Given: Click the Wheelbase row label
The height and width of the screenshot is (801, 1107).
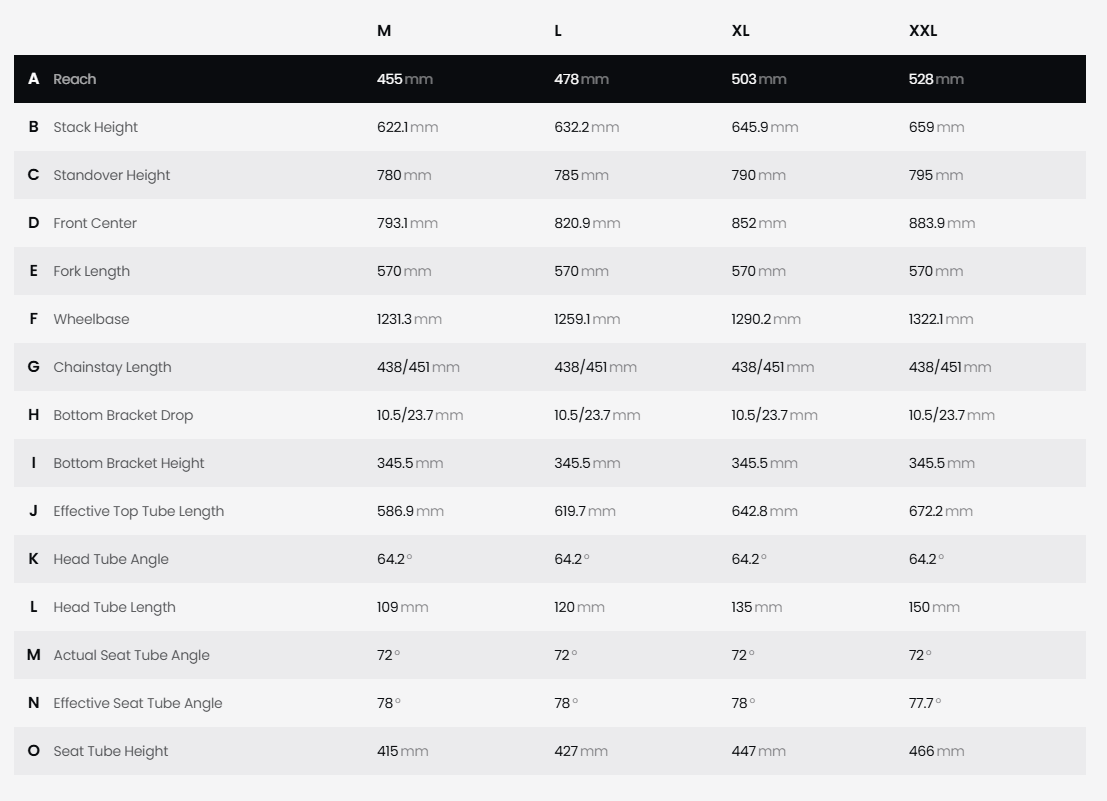Looking at the screenshot, I should (x=91, y=319).
